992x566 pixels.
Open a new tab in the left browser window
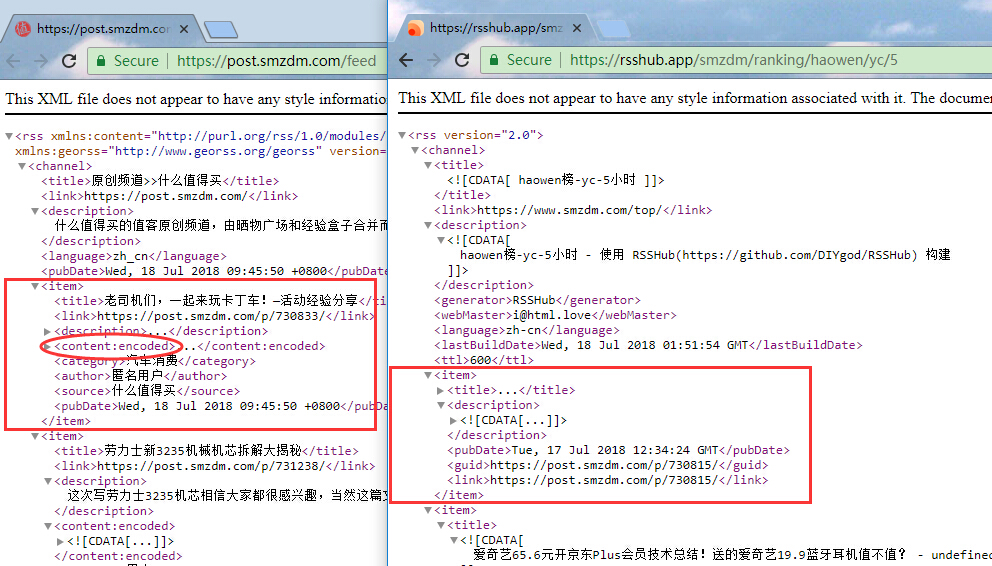[221, 29]
